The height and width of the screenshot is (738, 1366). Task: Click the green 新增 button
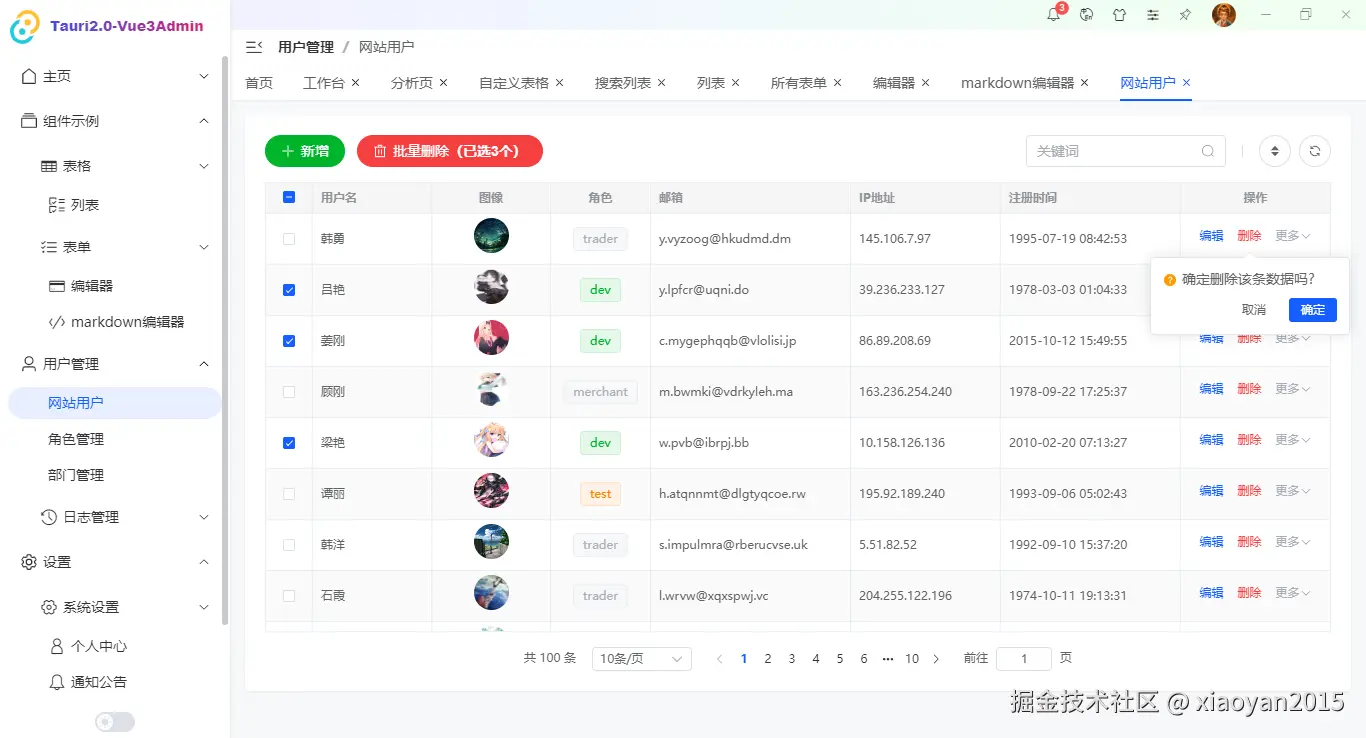(304, 150)
